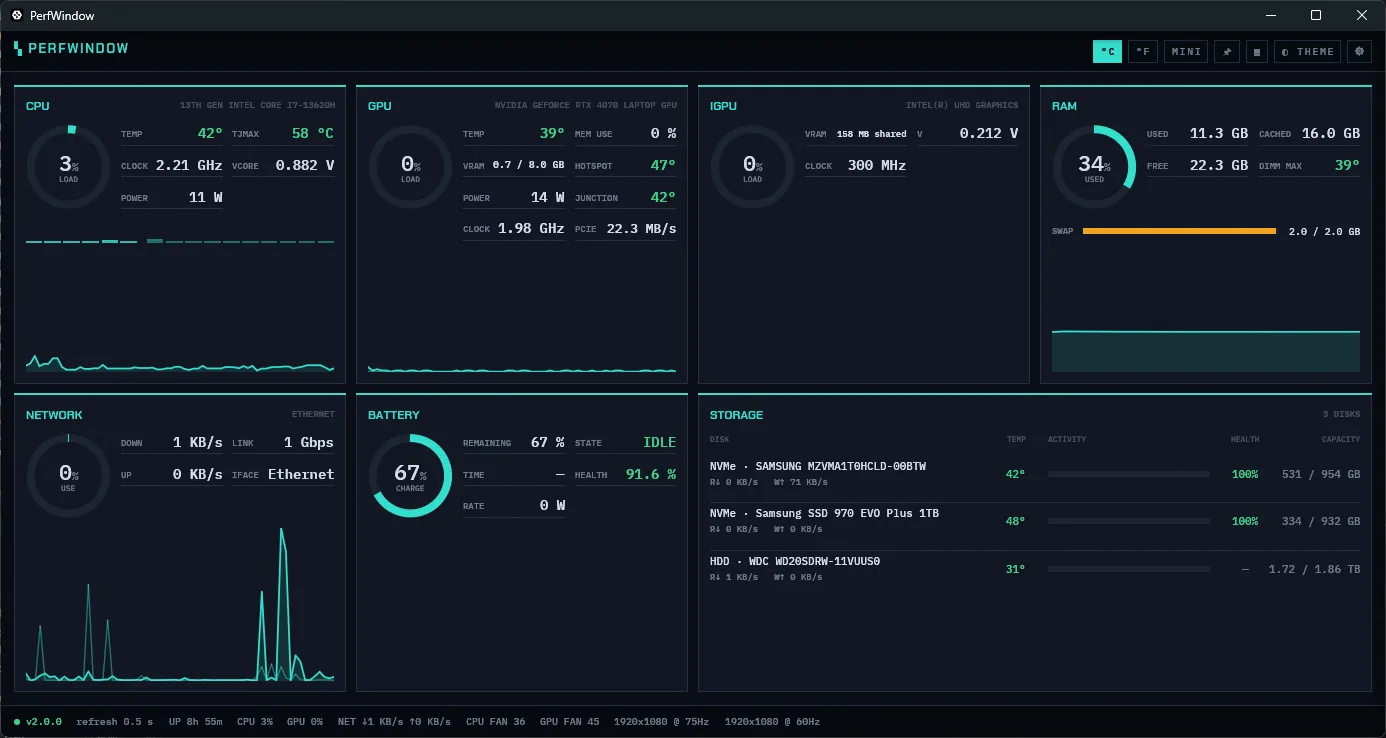Click the BATTERY panel title

tap(394, 415)
